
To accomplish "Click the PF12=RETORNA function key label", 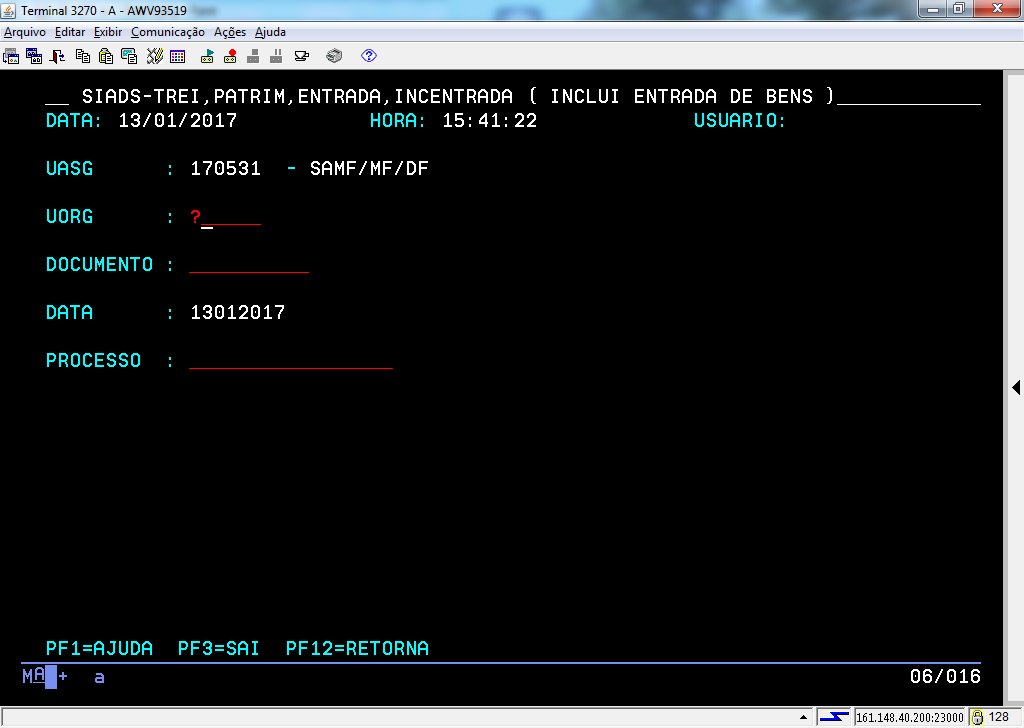I will tap(357, 648).
